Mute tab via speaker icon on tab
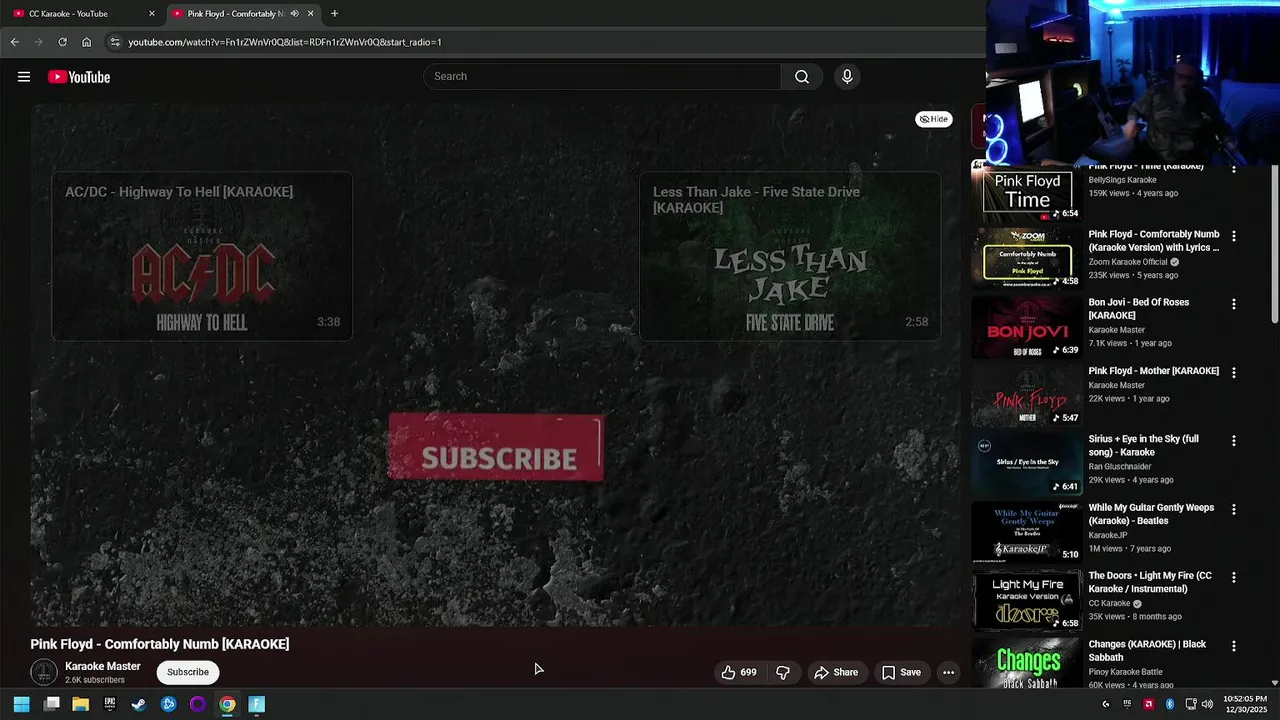 coord(294,14)
